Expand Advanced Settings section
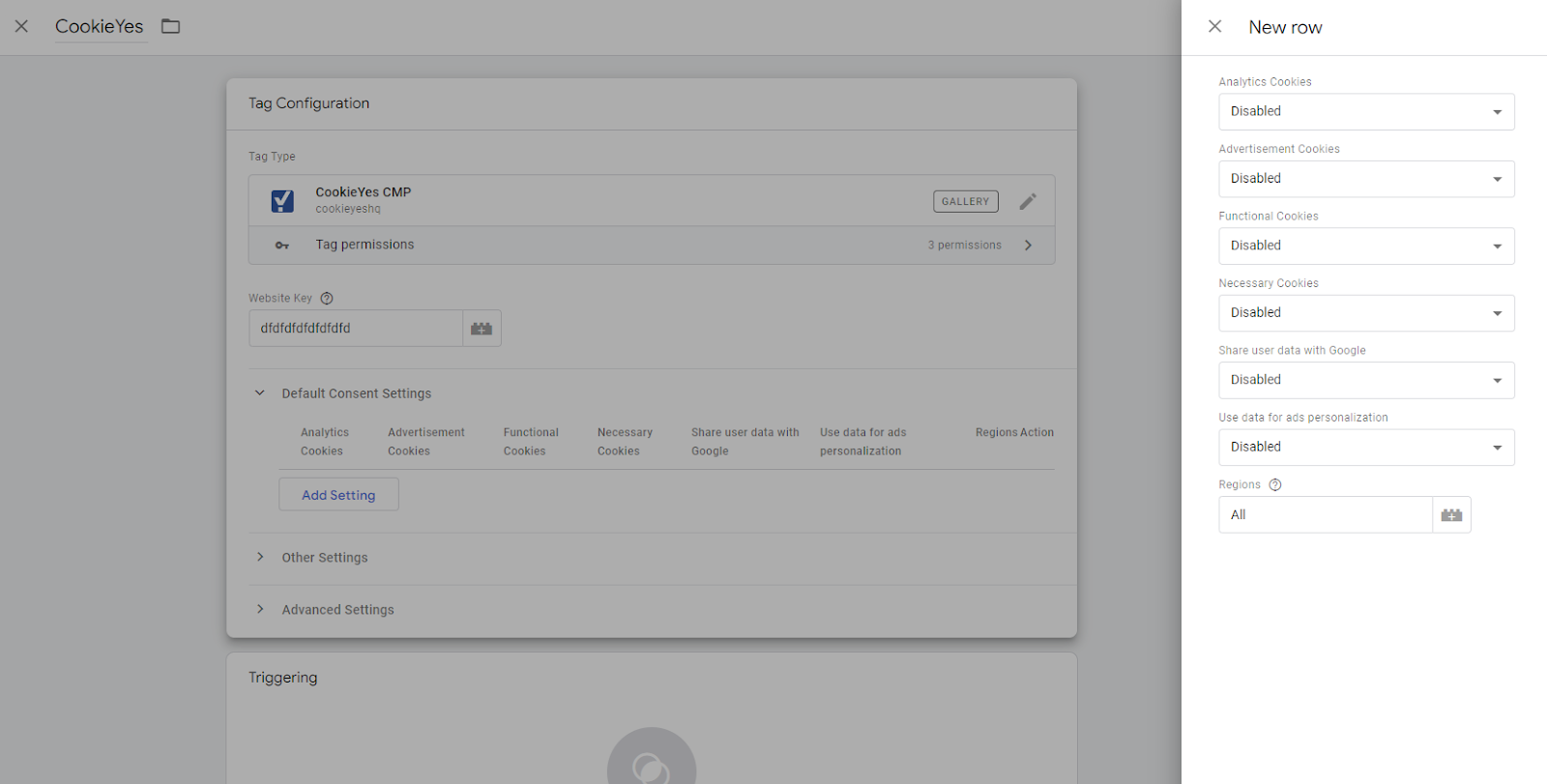Viewport: 1547px width, 784px height. (259, 609)
